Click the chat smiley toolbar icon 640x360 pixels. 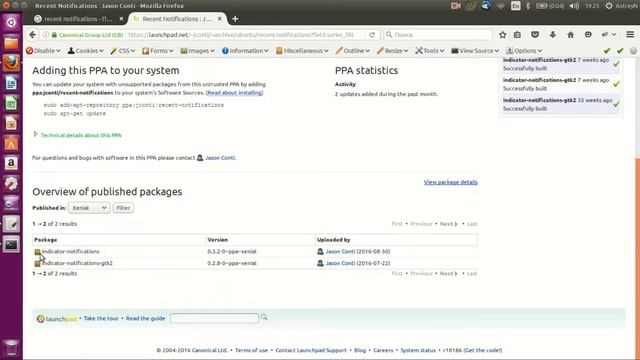[588, 35]
